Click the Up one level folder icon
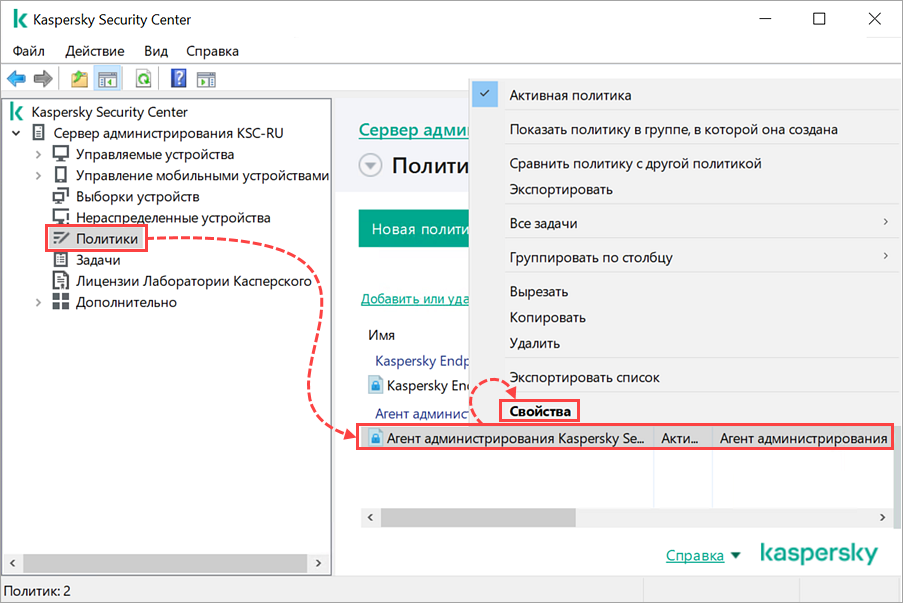 (x=79, y=78)
